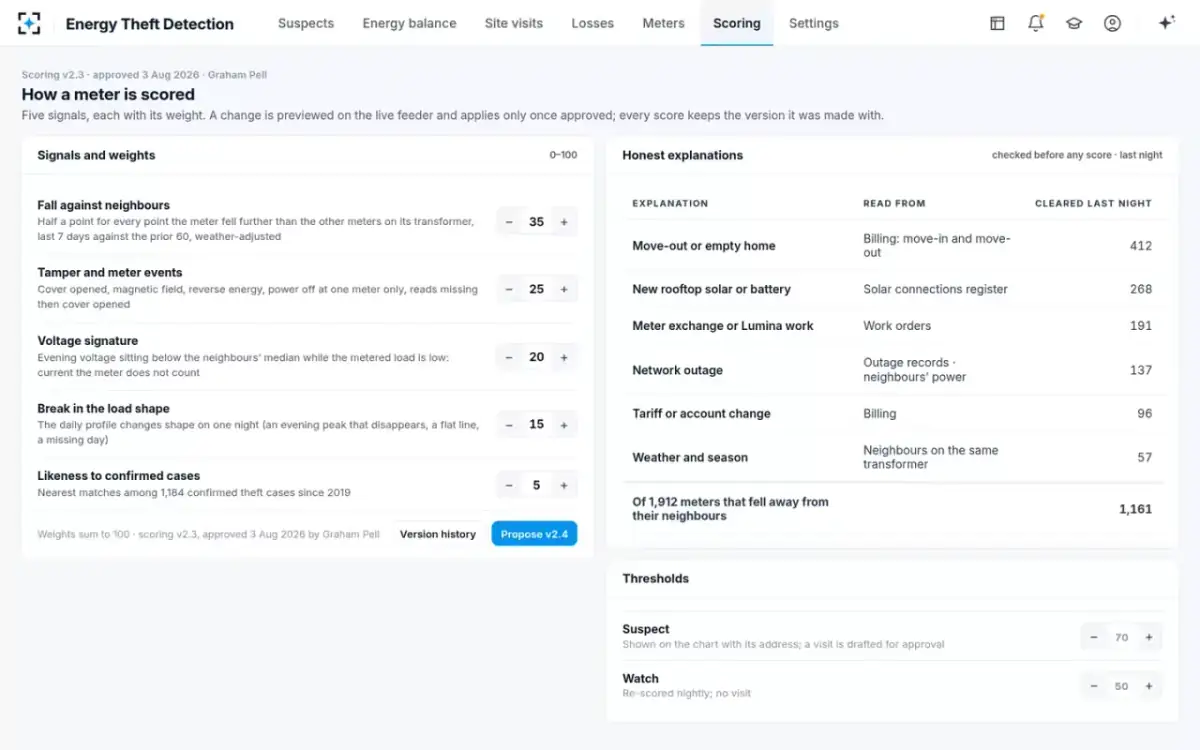Image resolution: width=1200 pixels, height=750 pixels.
Task: Decrease the Likeness to confirmed cases weight
Action: coord(509,485)
